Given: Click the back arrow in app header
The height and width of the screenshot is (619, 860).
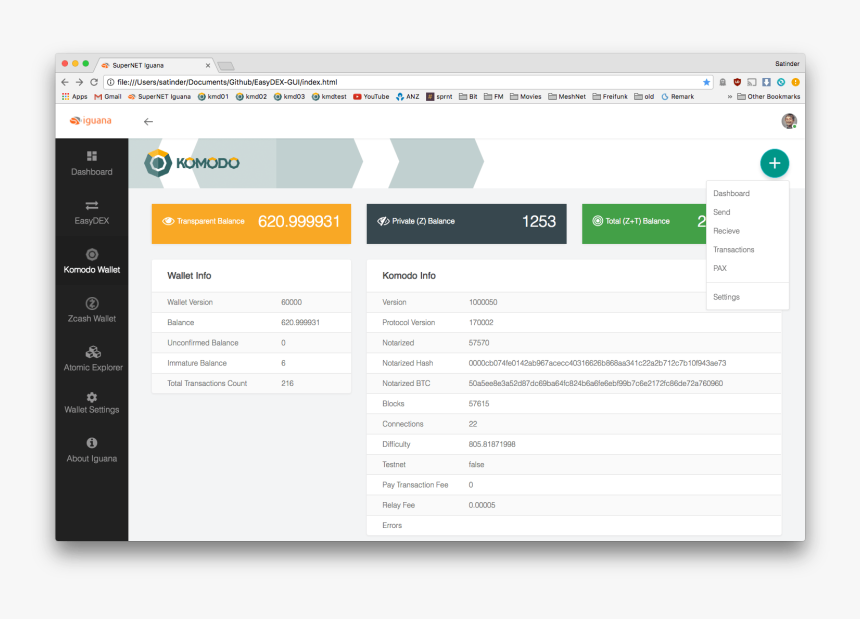Looking at the screenshot, I should [x=148, y=121].
